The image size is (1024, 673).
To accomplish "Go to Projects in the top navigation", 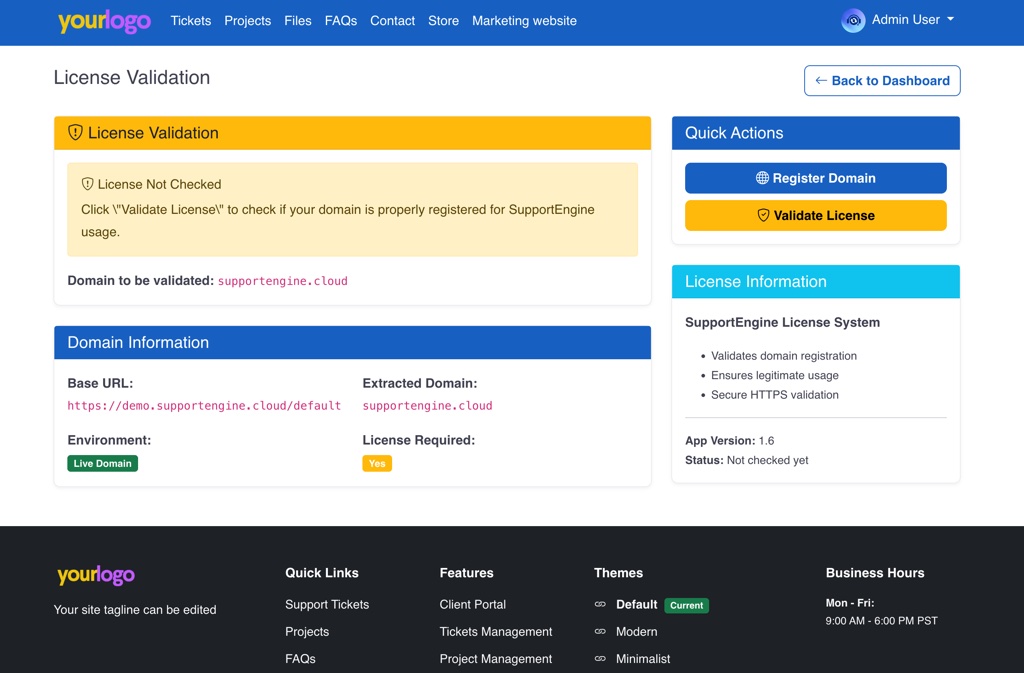I will [247, 21].
